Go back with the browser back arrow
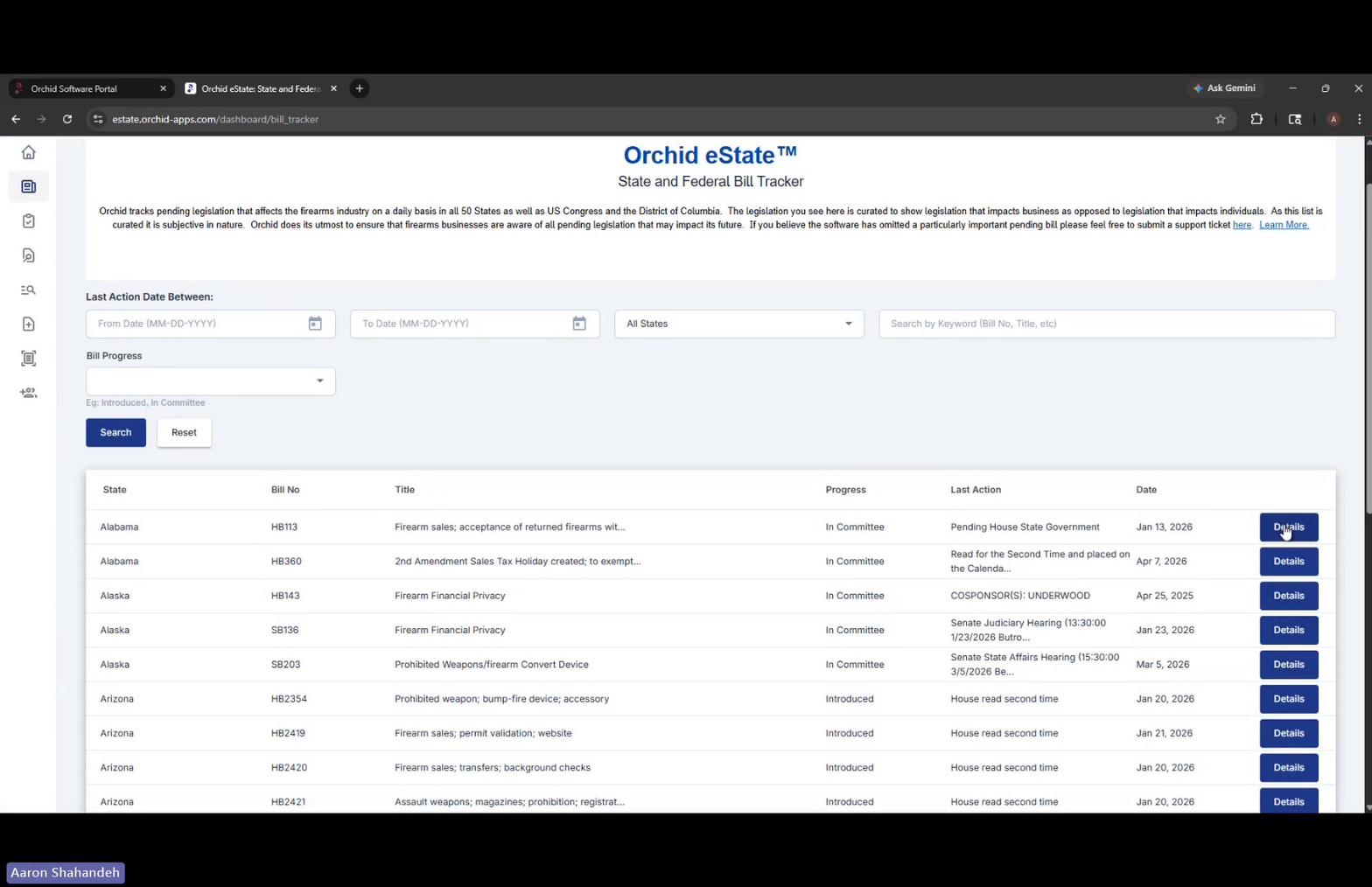 [16, 119]
